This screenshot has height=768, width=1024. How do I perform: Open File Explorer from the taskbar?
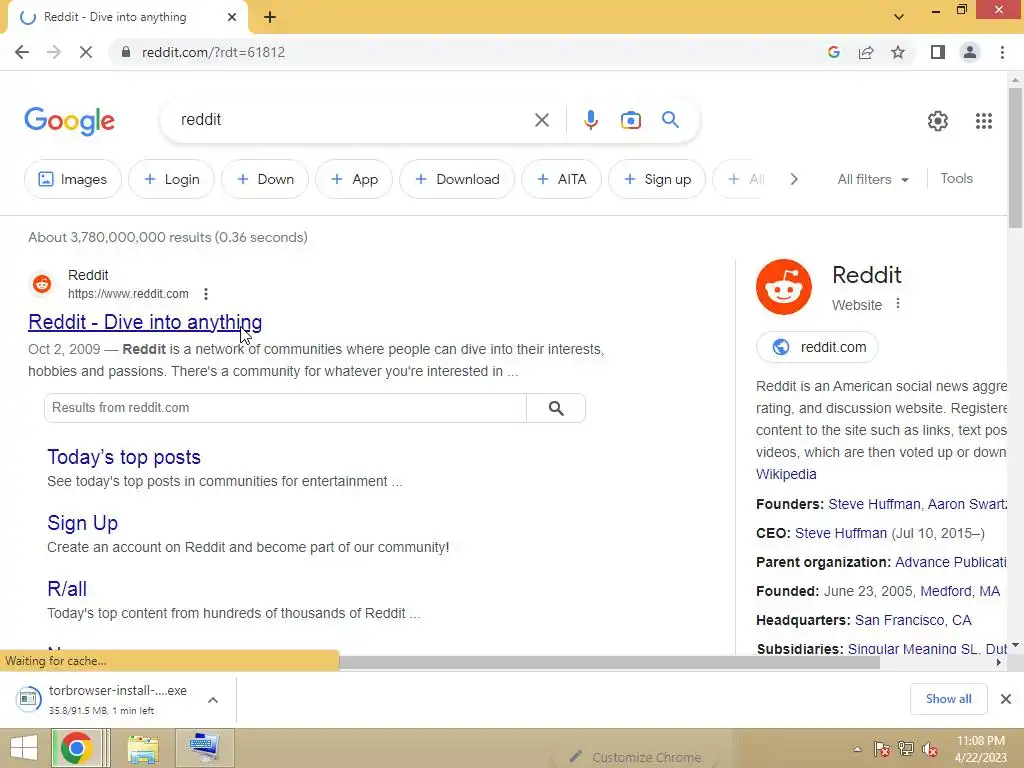click(x=142, y=748)
